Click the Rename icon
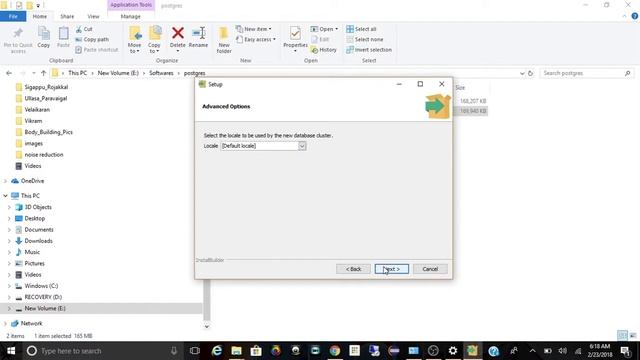 [x=198, y=33]
